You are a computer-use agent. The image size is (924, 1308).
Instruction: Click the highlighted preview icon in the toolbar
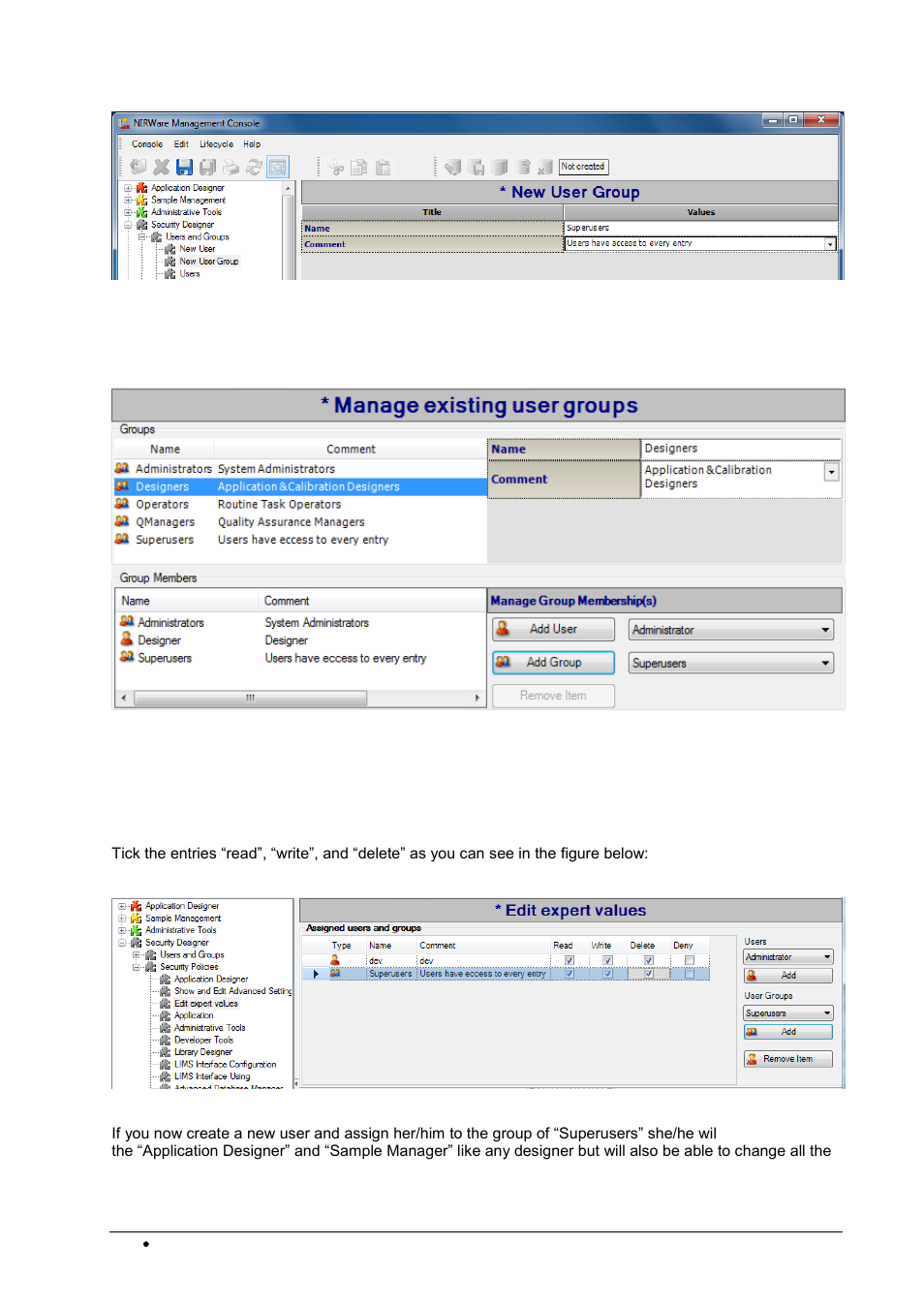pyautogui.click(x=278, y=168)
